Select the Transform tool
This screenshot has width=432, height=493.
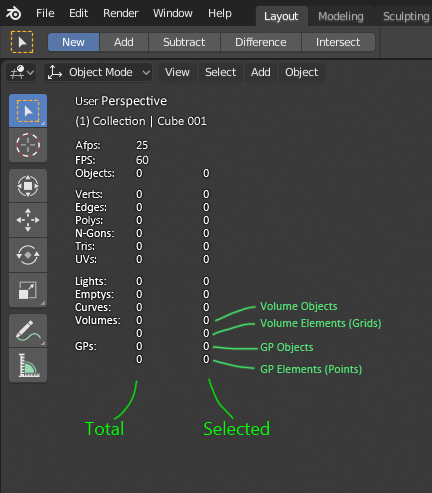click(28, 185)
